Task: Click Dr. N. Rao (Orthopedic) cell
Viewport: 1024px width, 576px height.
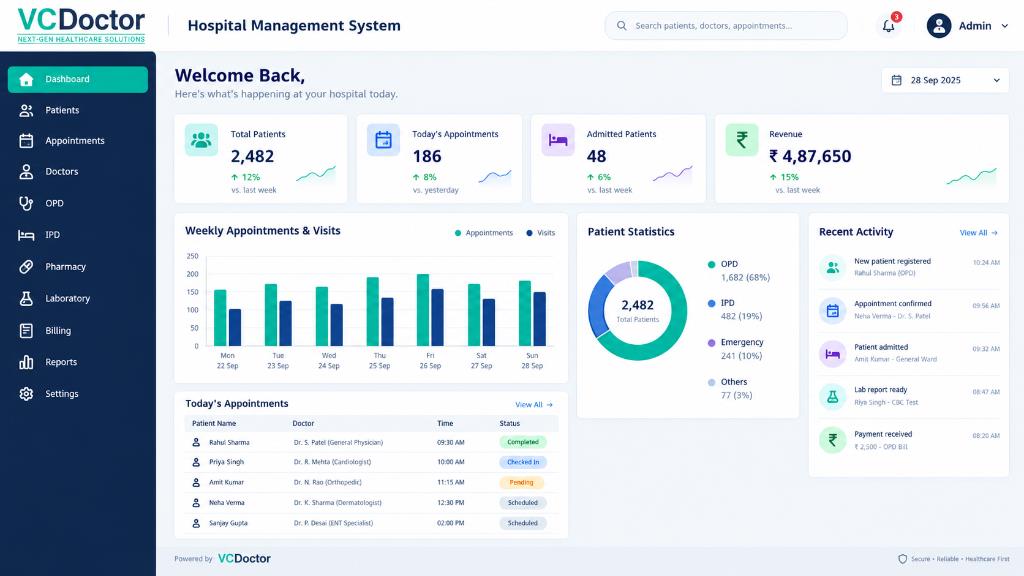Action: pyautogui.click(x=327, y=483)
